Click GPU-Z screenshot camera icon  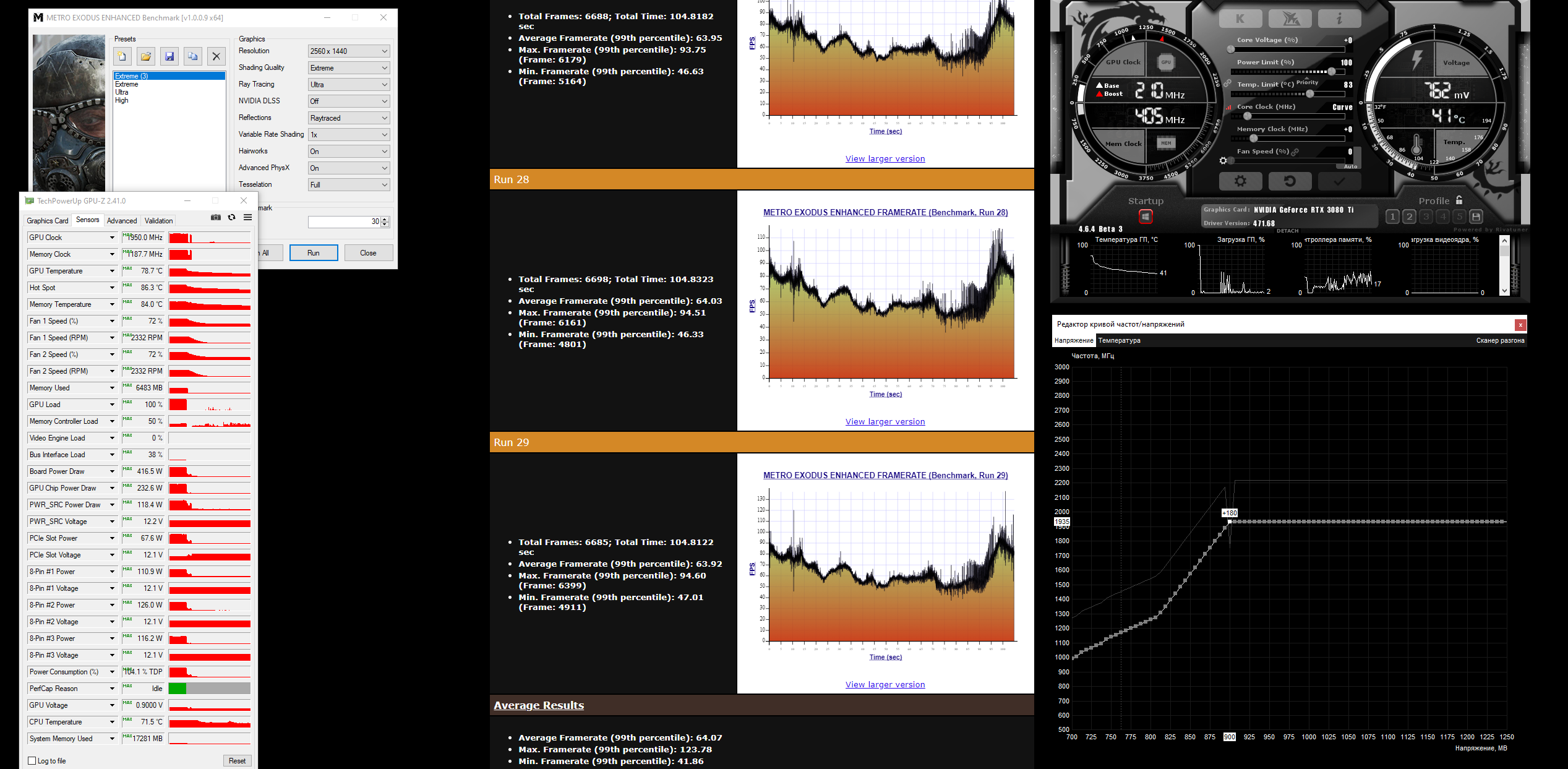[x=215, y=217]
